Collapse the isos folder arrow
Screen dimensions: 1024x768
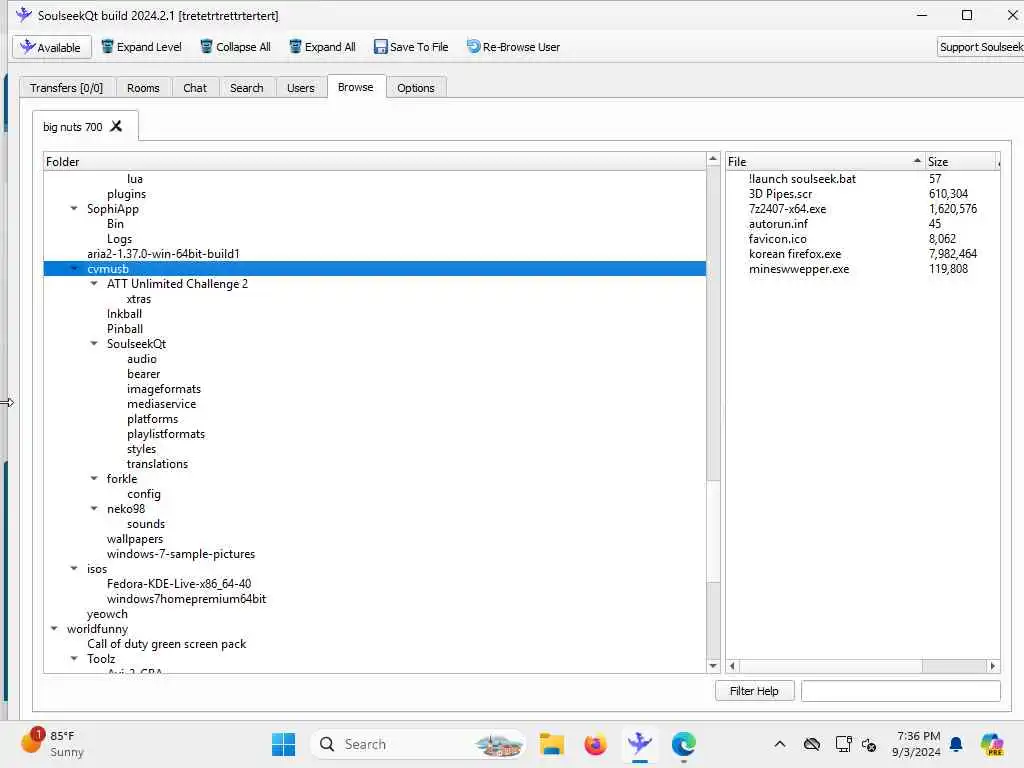coord(74,569)
